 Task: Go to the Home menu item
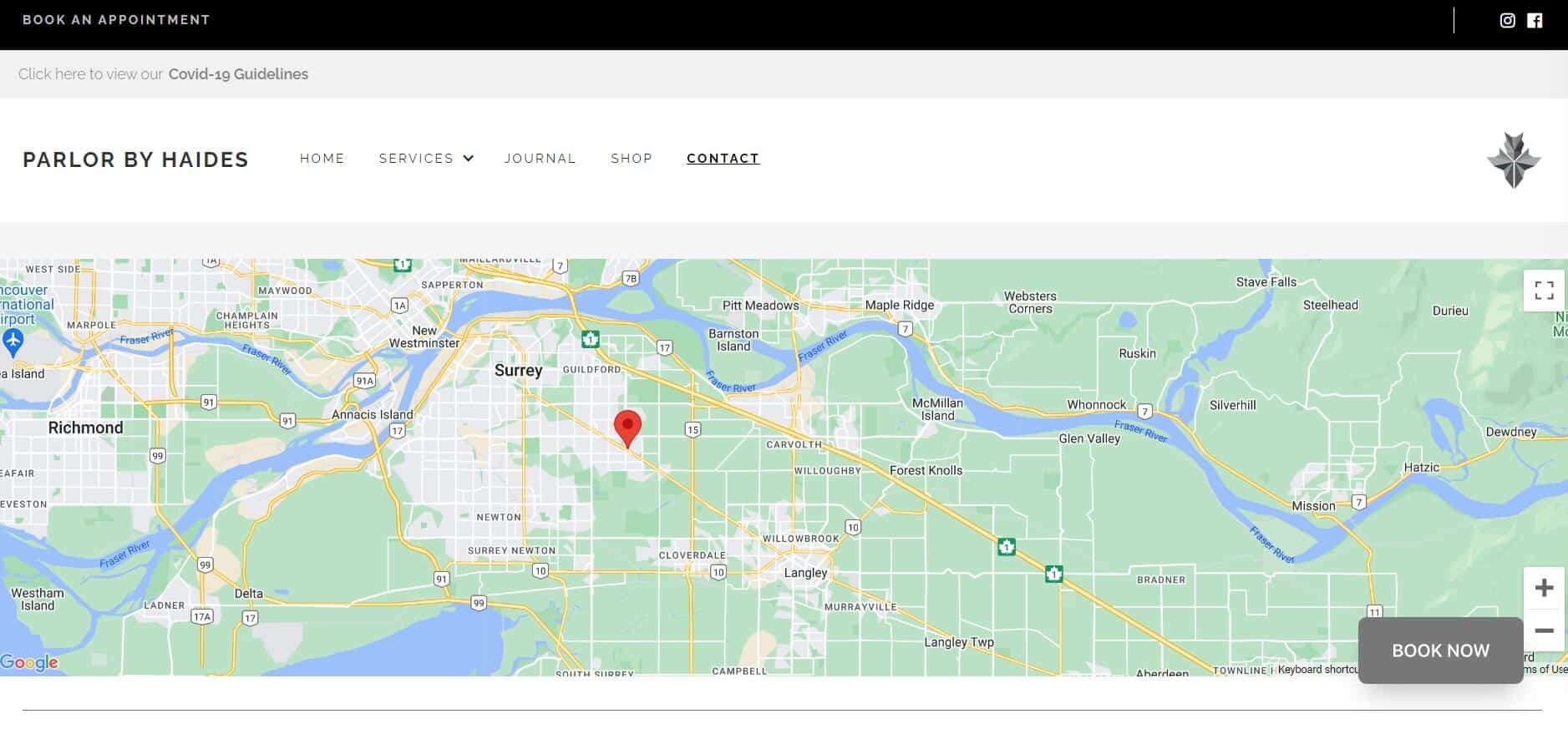coord(322,159)
